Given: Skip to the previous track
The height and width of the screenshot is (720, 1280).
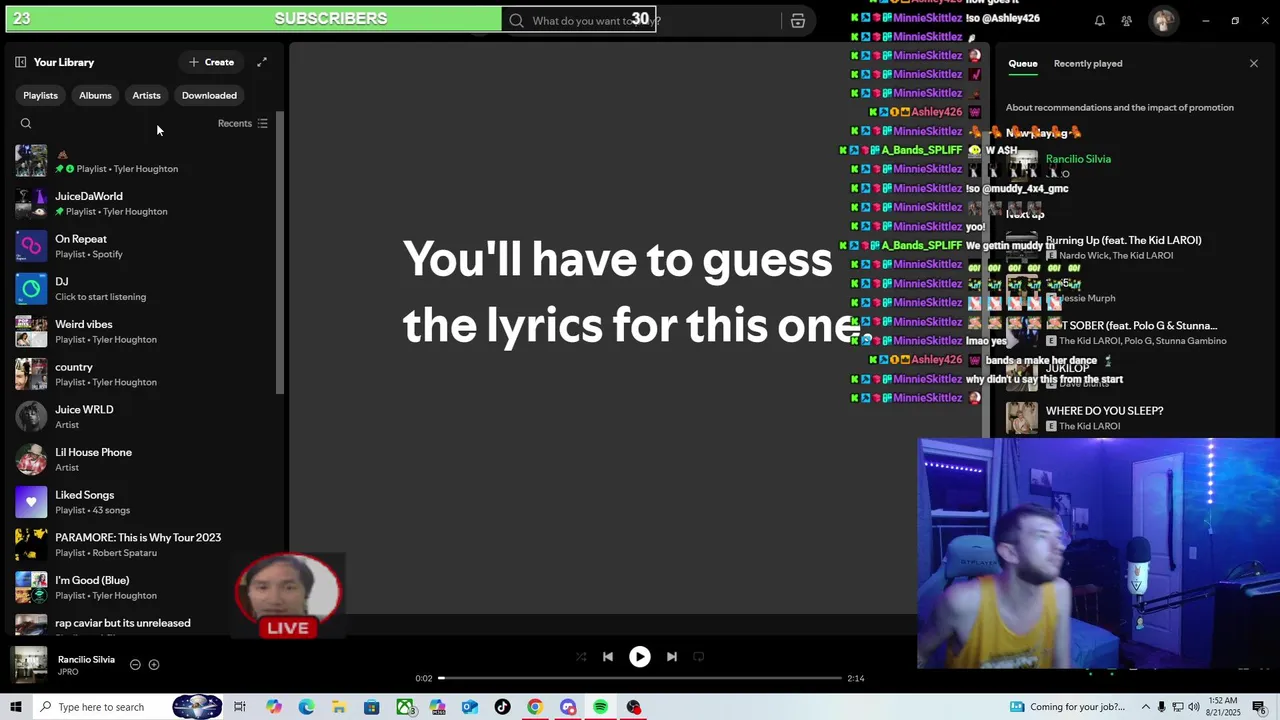Looking at the screenshot, I should (x=607, y=657).
